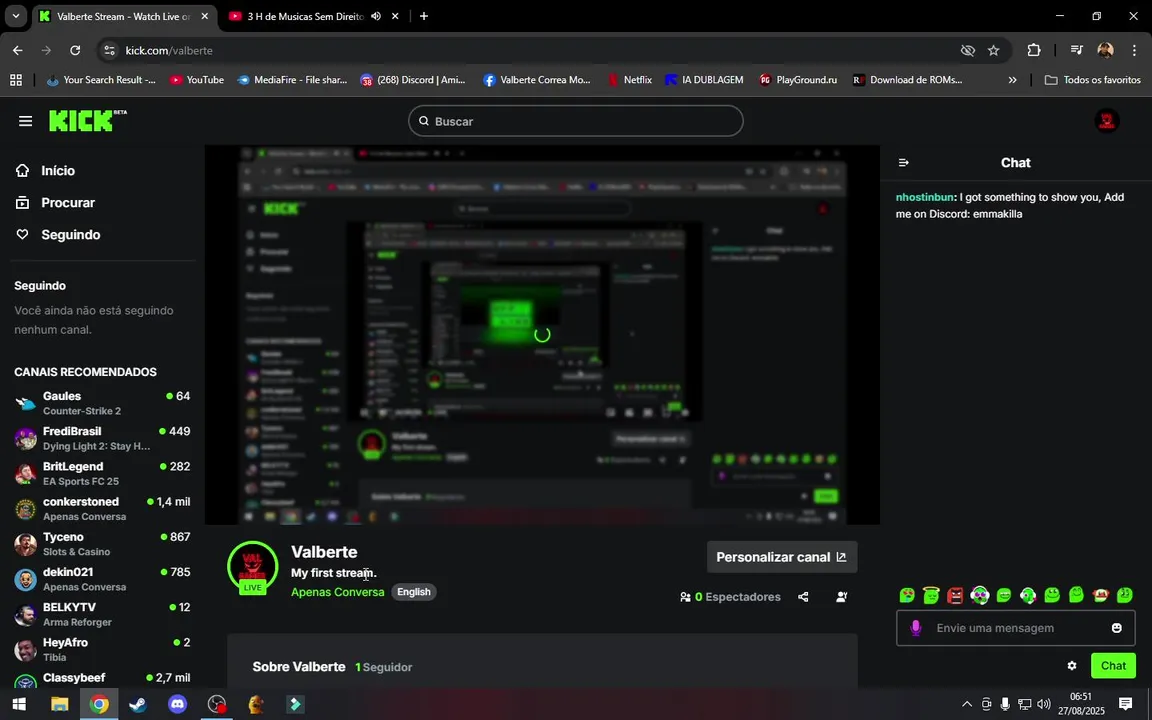Collapse the chat panel with the arrow icon
Image resolution: width=1152 pixels, height=720 pixels.
(904, 162)
